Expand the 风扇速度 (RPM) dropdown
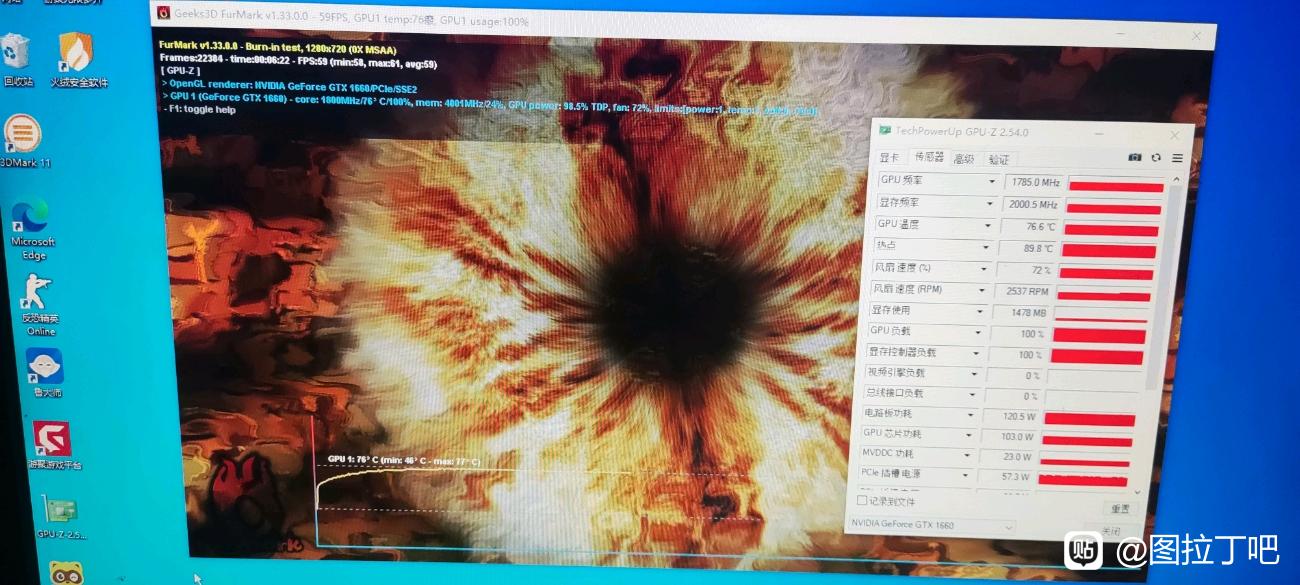This screenshot has width=1300, height=585. (983, 291)
